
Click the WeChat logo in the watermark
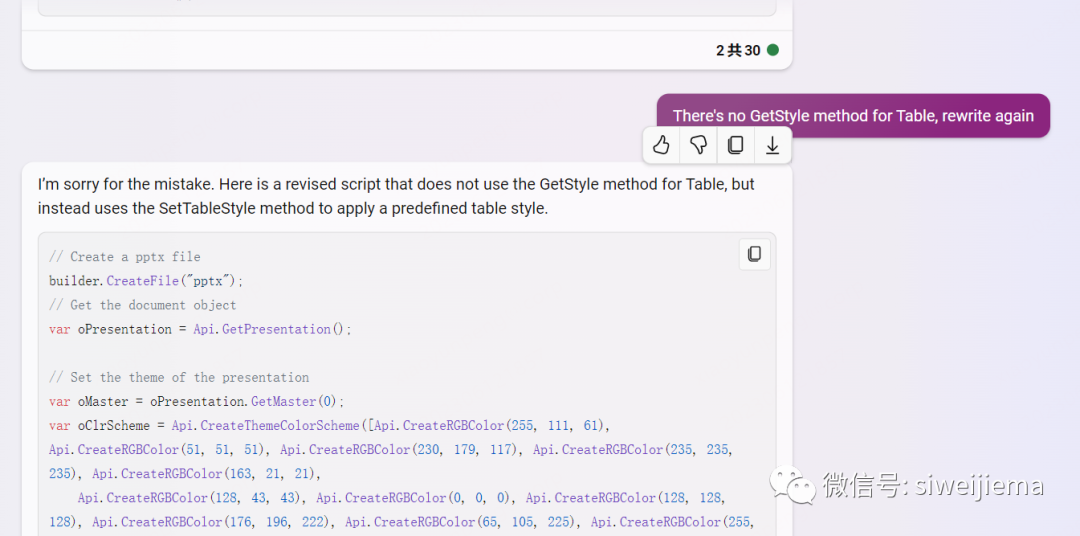coord(792,486)
